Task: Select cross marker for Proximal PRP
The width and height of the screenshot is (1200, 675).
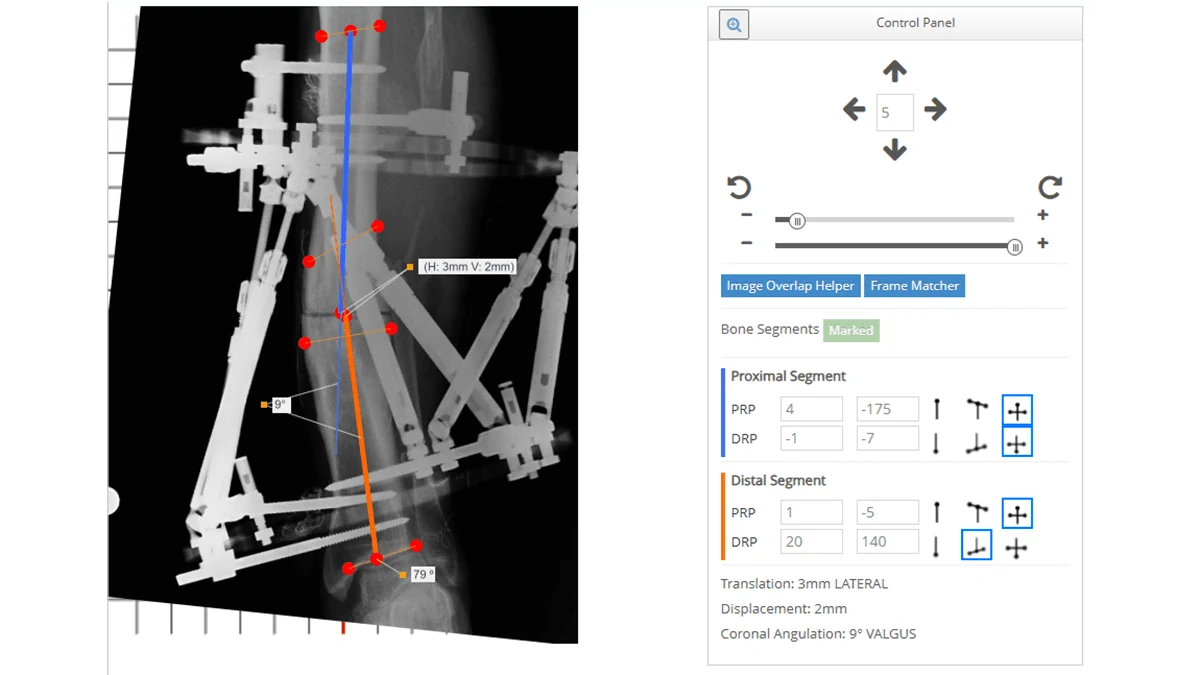Action: (x=1017, y=410)
